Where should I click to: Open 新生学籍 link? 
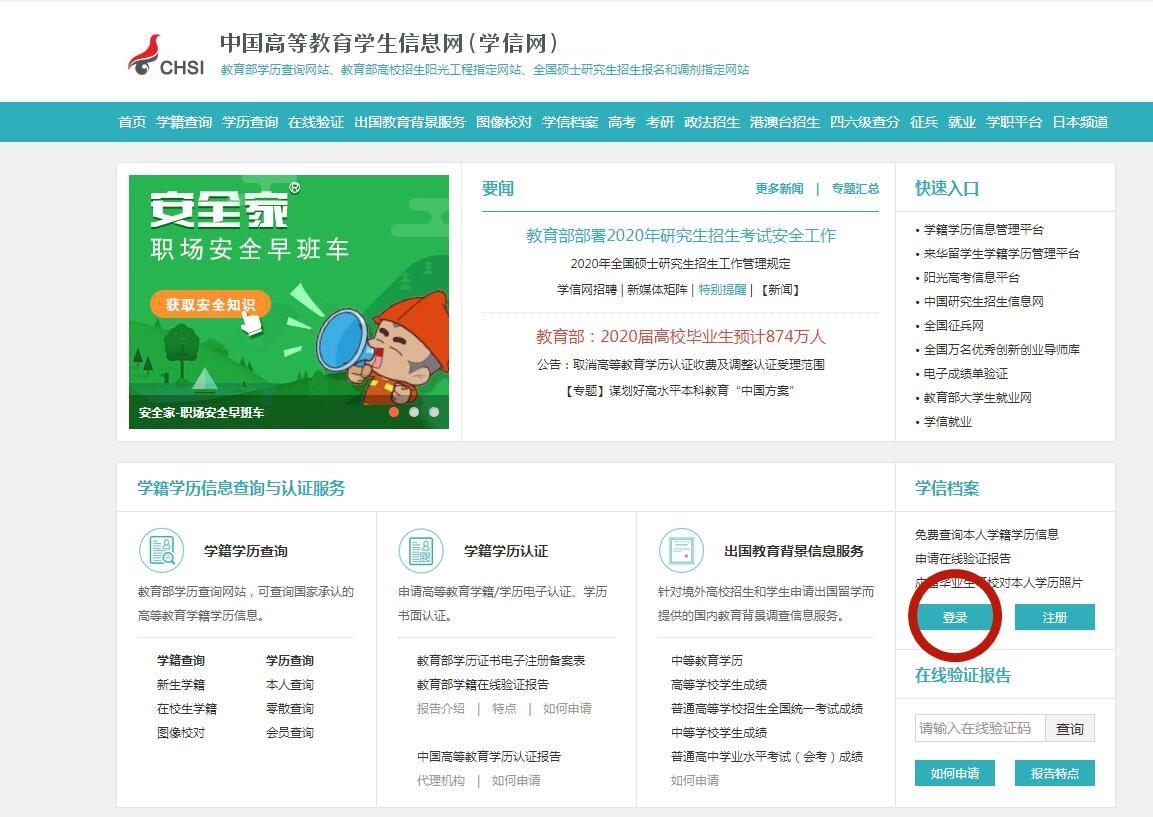tap(181, 685)
